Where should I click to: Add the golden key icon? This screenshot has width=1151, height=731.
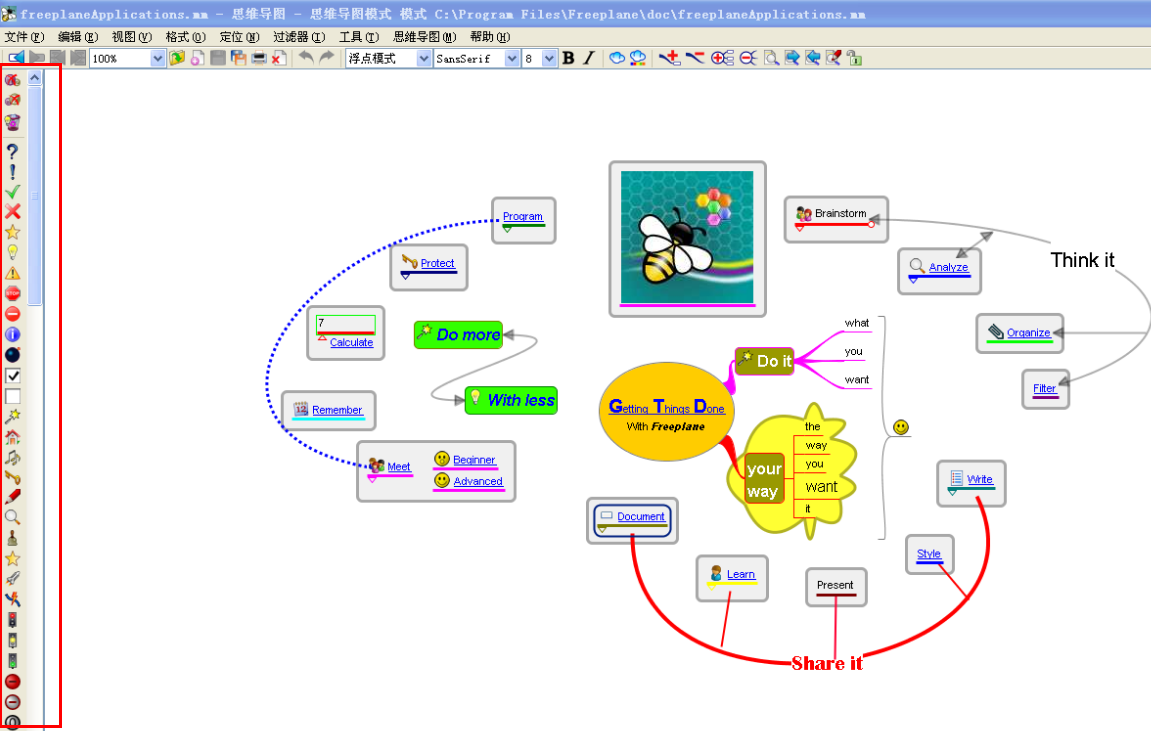point(12,477)
